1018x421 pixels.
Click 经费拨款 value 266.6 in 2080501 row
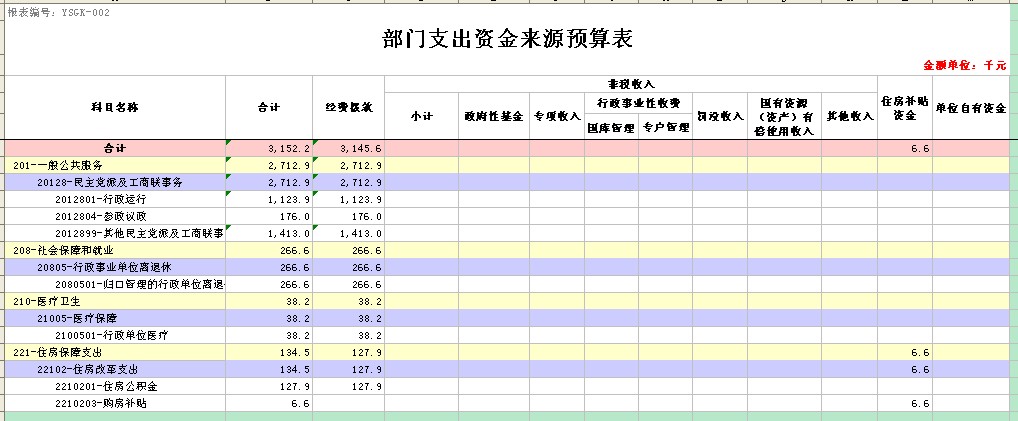[367, 285]
